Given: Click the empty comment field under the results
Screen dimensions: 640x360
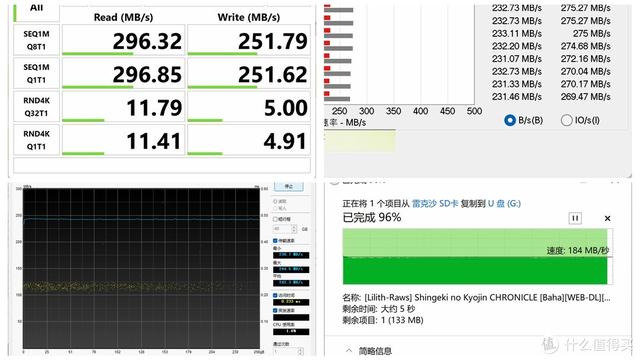Looking at the screenshot, I should click(x=162, y=165).
